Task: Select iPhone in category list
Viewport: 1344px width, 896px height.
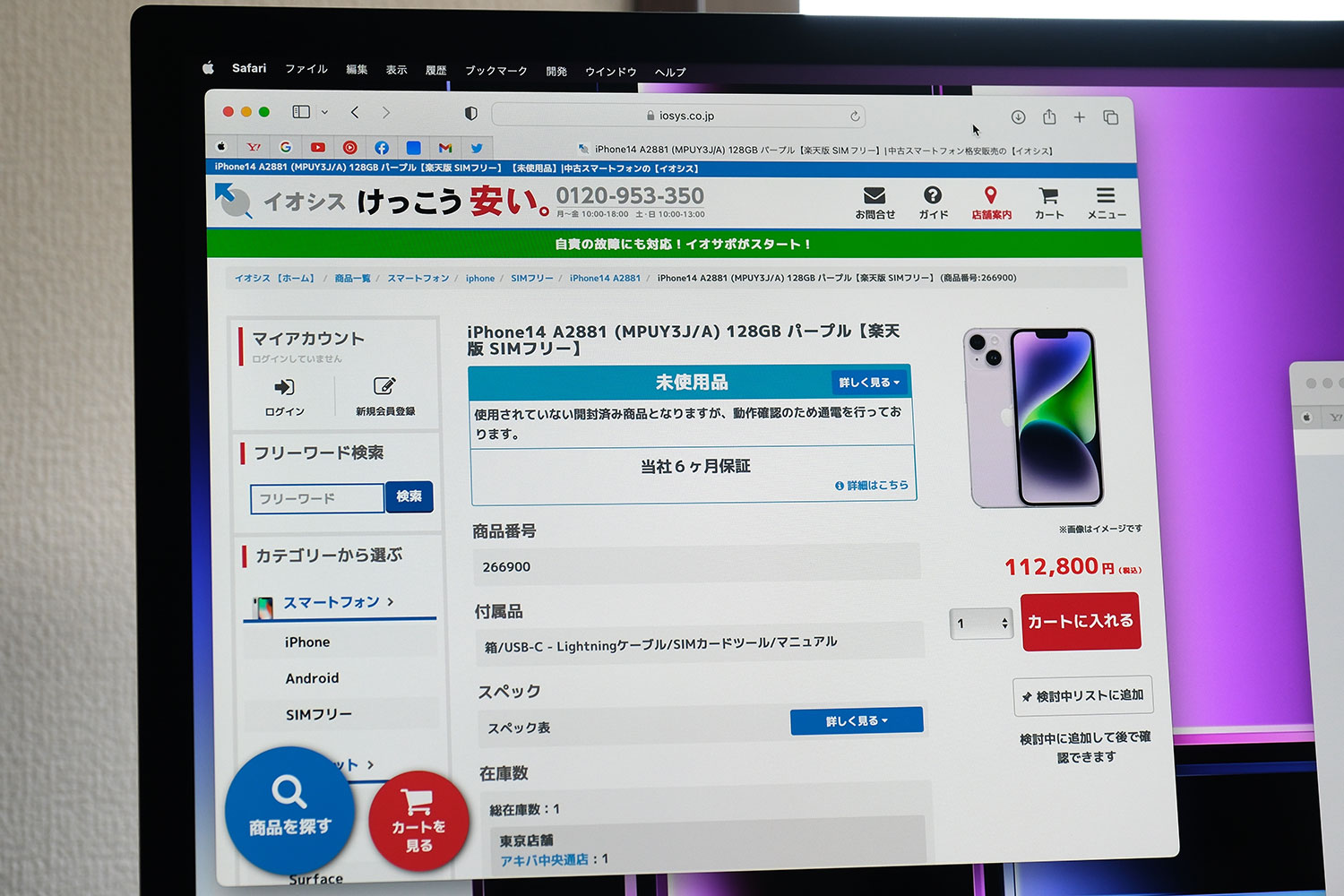Action: [x=307, y=642]
